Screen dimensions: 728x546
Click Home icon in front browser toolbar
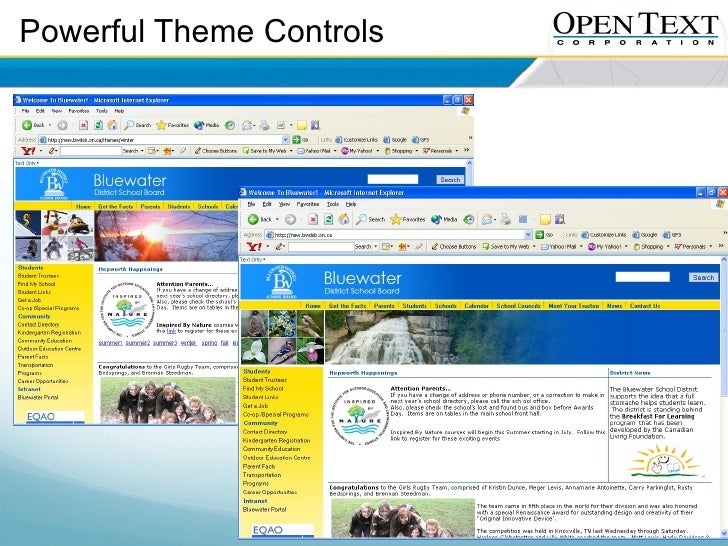point(344,219)
